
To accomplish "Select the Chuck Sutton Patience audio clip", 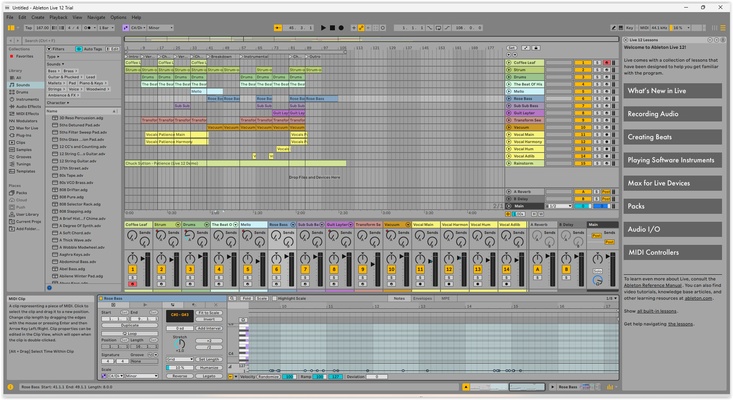I will pos(236,163).
